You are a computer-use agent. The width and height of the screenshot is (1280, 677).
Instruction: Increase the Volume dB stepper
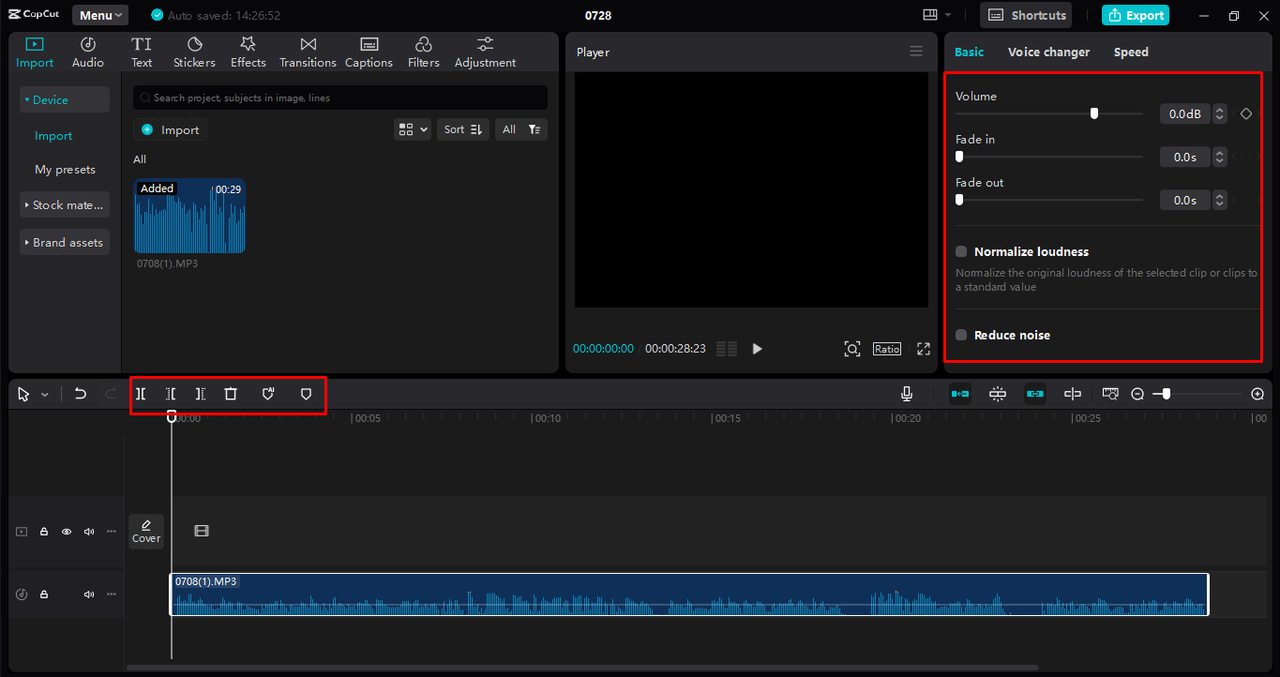pyautogui.click(x=1219, y=110)
